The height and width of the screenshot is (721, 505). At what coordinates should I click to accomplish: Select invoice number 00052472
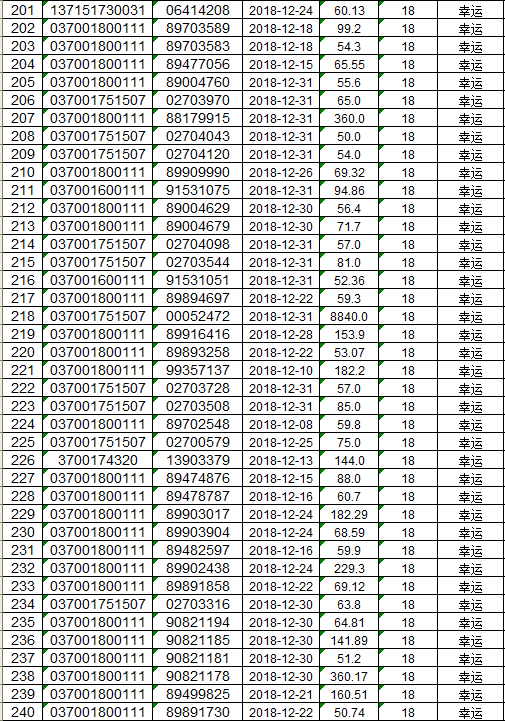pyautogui.click(x=197, y=316)
